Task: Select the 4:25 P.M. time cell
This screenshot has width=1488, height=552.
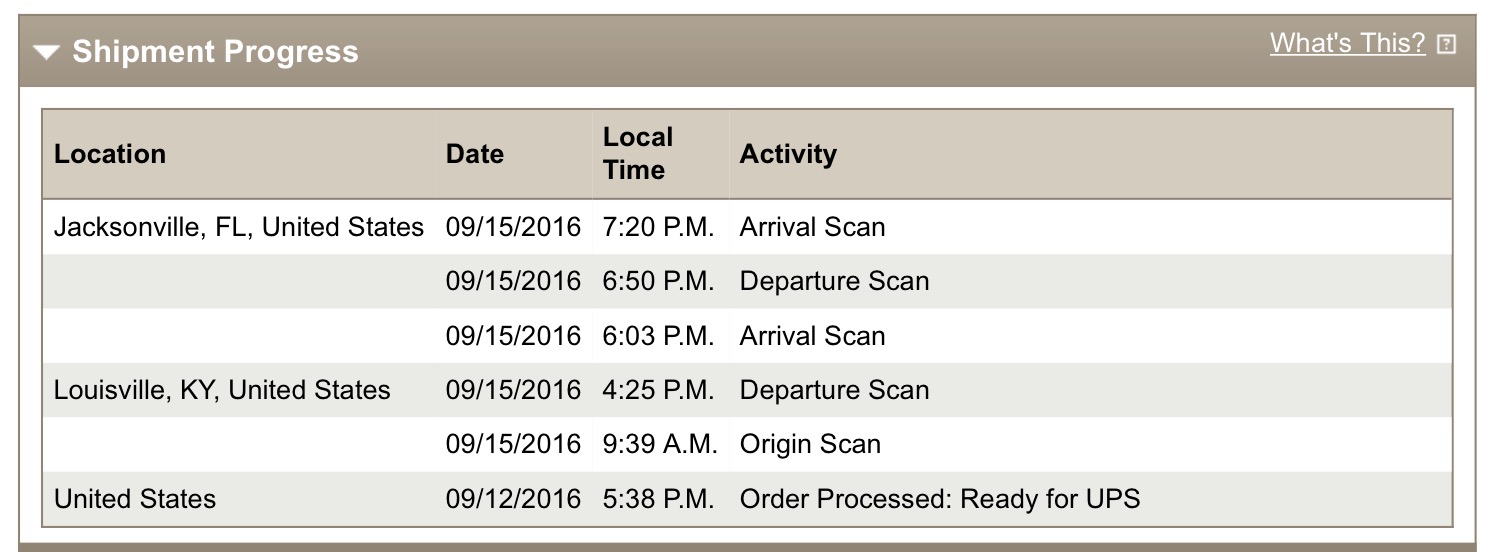Action: (x=658, y=390)
